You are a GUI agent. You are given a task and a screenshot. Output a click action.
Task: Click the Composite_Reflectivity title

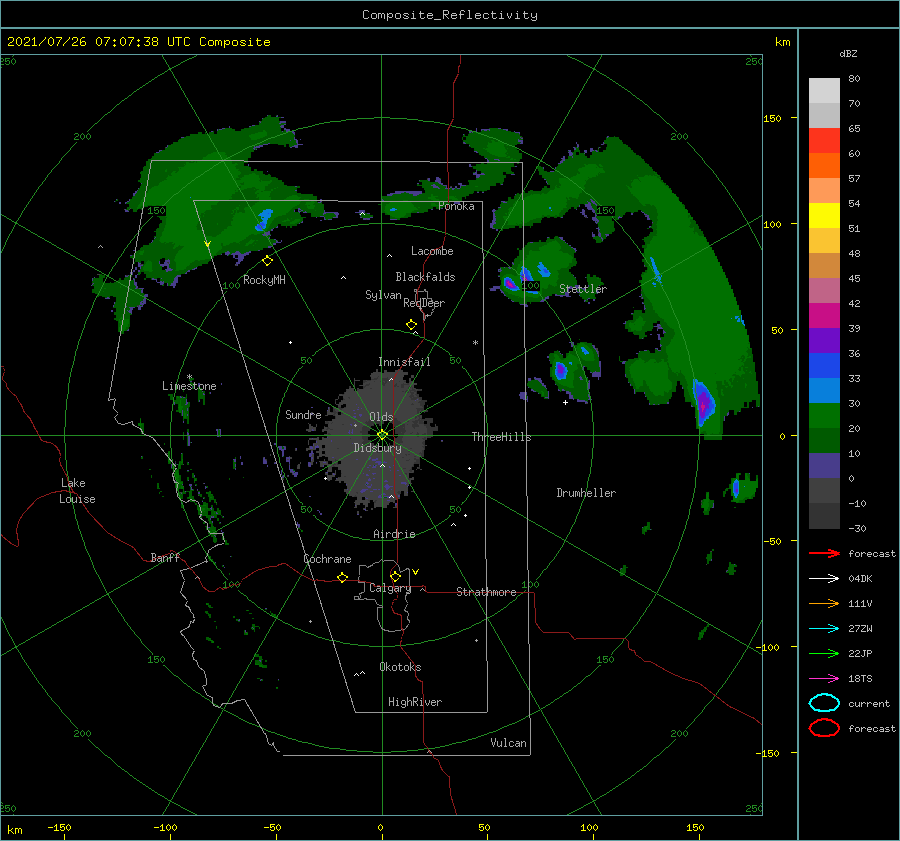(449, 15)
